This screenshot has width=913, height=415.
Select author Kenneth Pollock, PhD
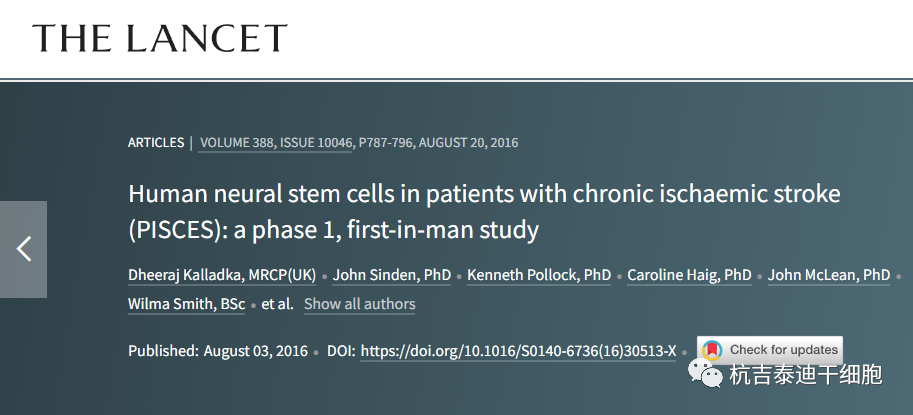click(539, 275)
